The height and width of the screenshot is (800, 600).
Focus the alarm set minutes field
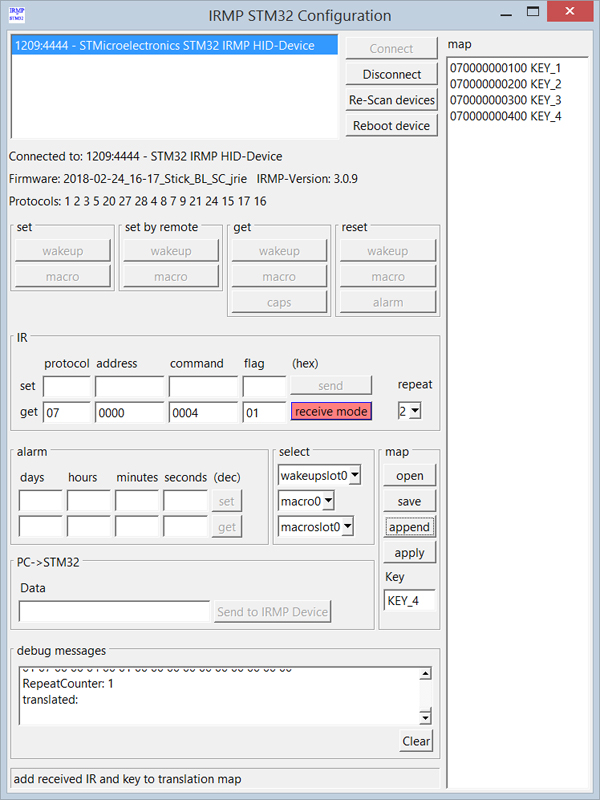click(137, 501)
